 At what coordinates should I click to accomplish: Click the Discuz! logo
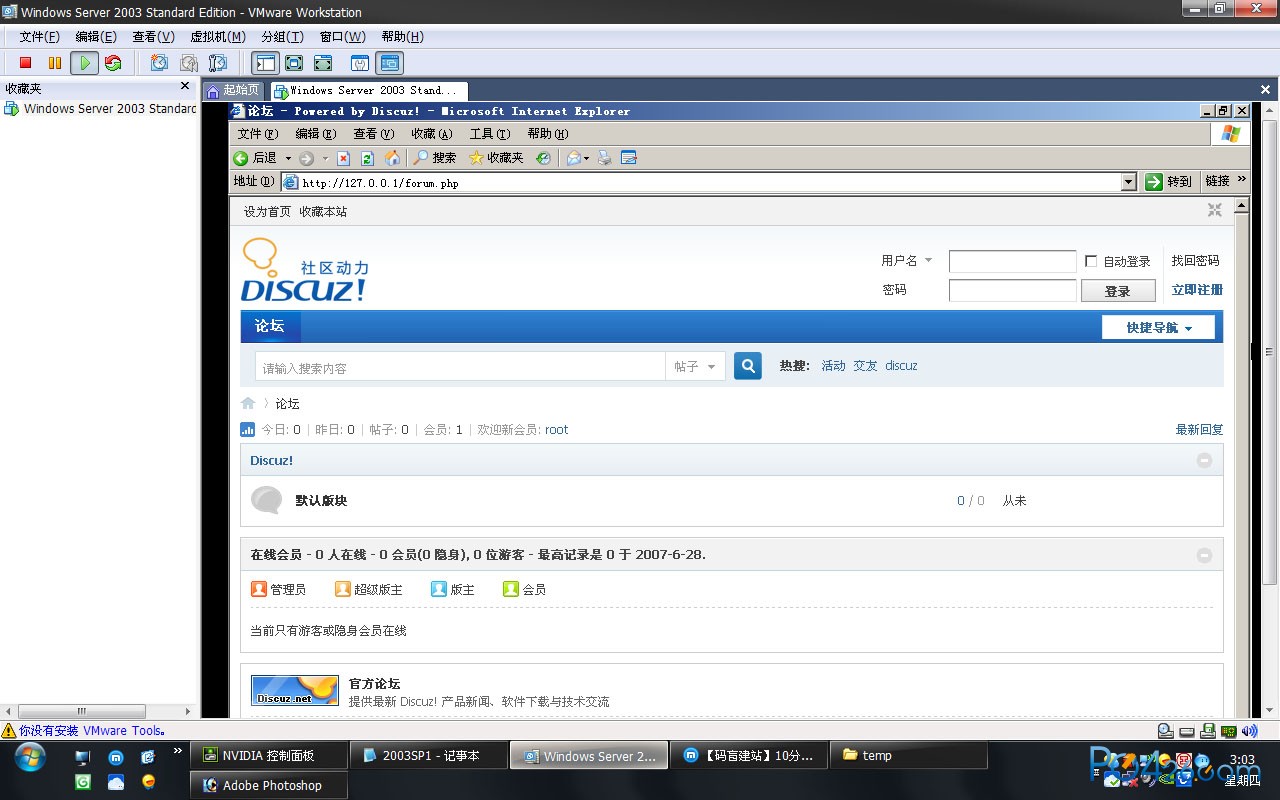coord(305,271)
